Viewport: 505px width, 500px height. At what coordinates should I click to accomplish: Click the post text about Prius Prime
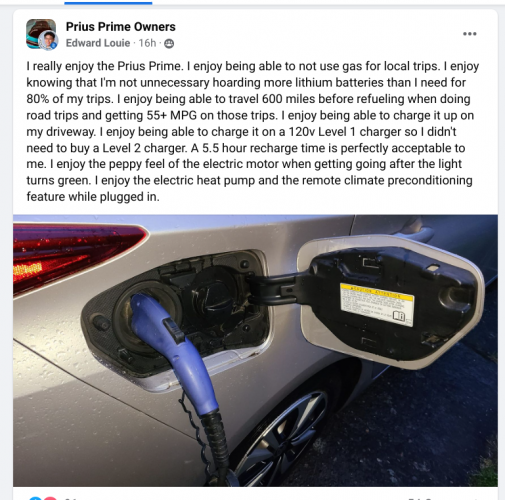pyautogui.click(x=252, y=131)
